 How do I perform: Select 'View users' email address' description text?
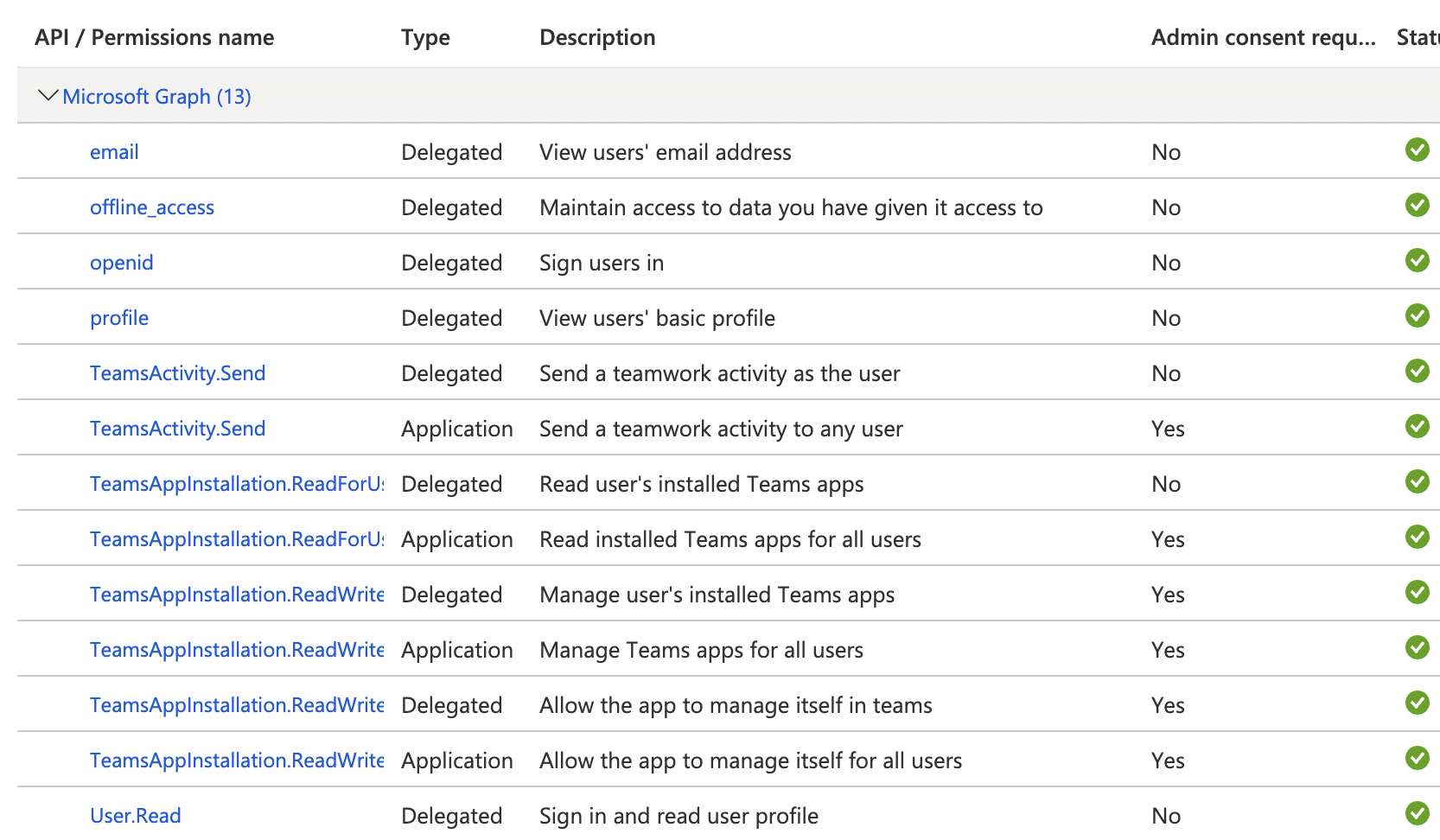(665, 152)
